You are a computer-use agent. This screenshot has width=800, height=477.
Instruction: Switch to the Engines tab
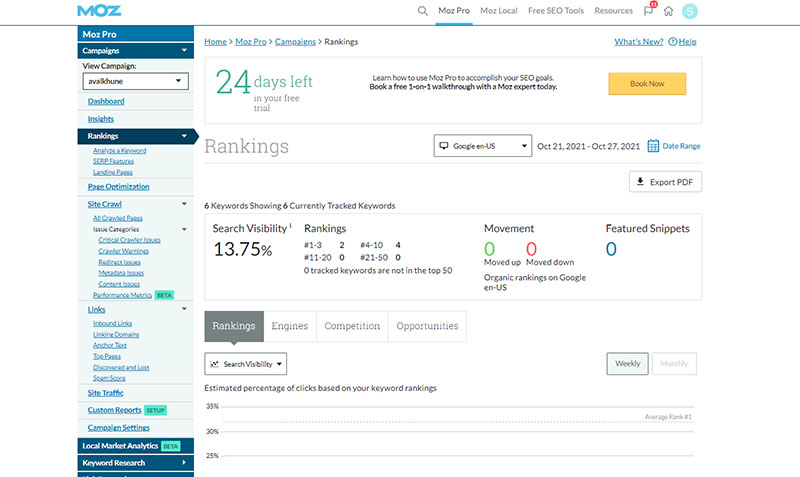point(290,326)
